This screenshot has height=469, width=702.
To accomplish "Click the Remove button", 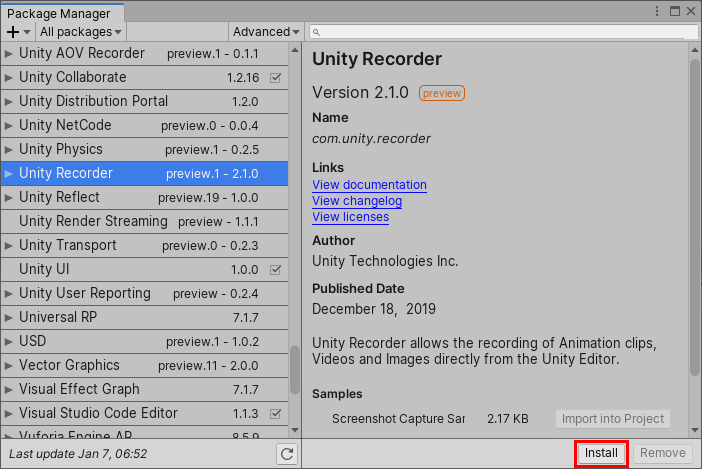I will coord(663,453).
